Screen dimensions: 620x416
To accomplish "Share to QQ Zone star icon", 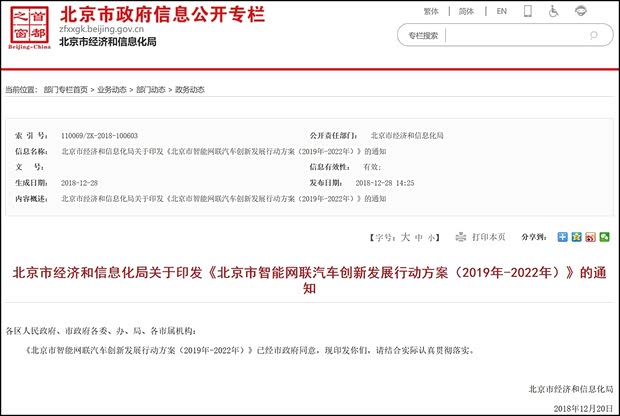I will (577, 237).
